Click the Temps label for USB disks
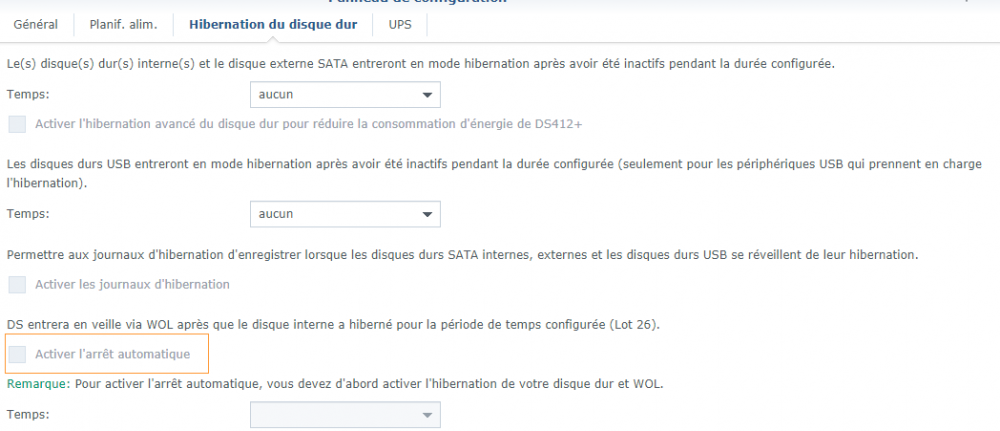The width and height of the screenshot is (1000, 431). pos(28,214)
